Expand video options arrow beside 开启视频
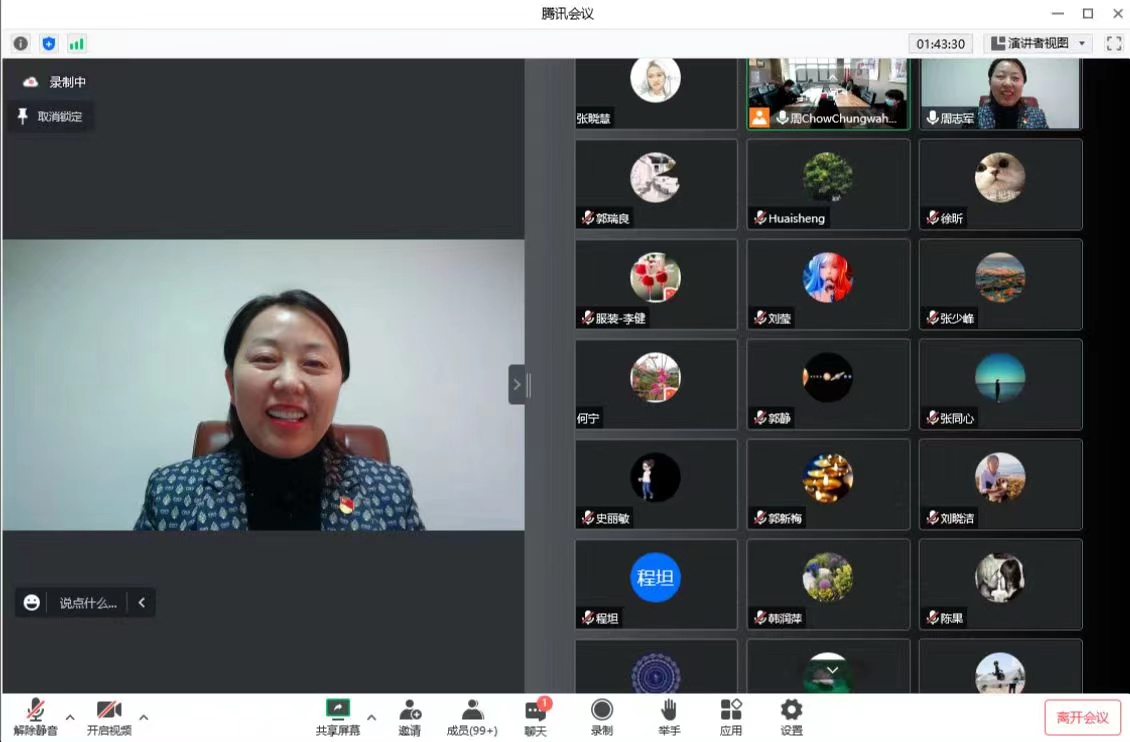 pos(144,717)
